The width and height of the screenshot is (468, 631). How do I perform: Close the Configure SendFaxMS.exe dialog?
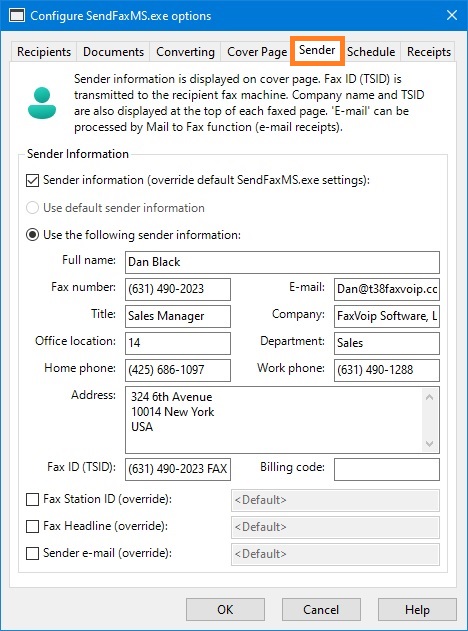452,16
